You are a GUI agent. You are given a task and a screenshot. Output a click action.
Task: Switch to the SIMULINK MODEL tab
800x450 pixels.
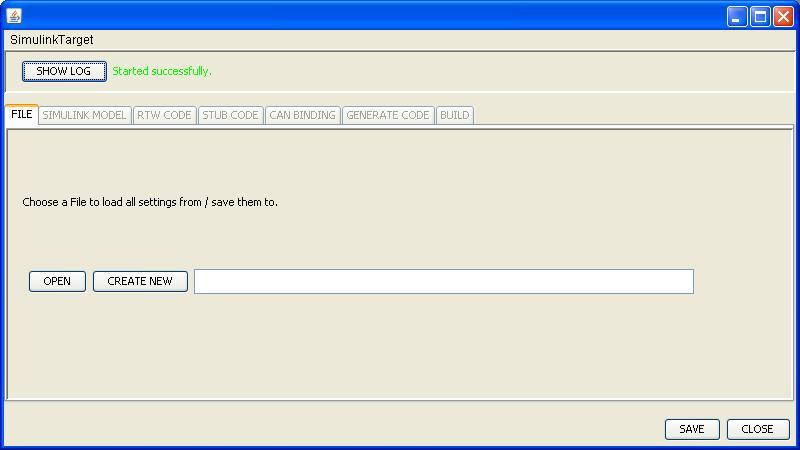click(84, 115)
